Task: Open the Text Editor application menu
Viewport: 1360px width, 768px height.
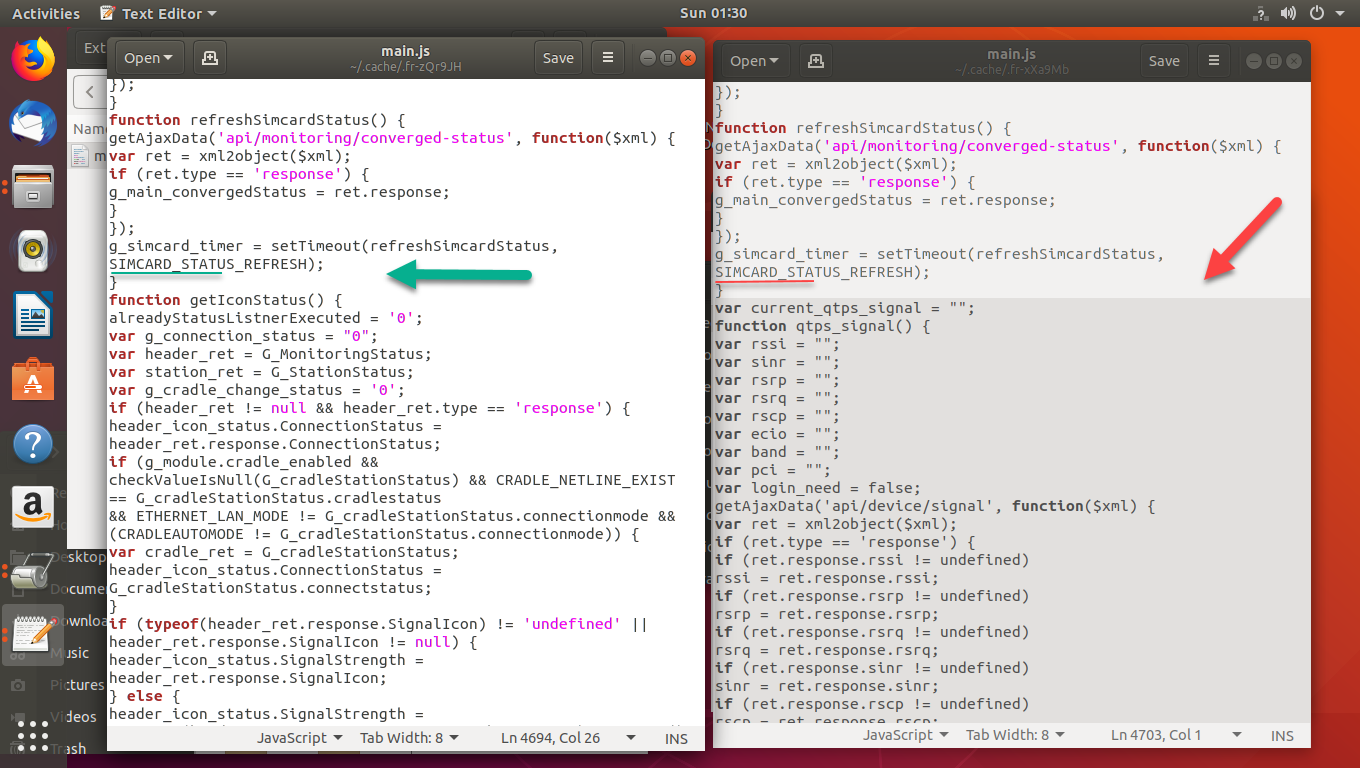Action: coord(160,14)
